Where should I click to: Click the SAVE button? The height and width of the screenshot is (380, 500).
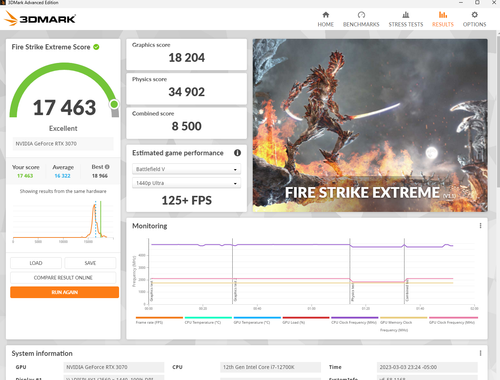point(90,263)
